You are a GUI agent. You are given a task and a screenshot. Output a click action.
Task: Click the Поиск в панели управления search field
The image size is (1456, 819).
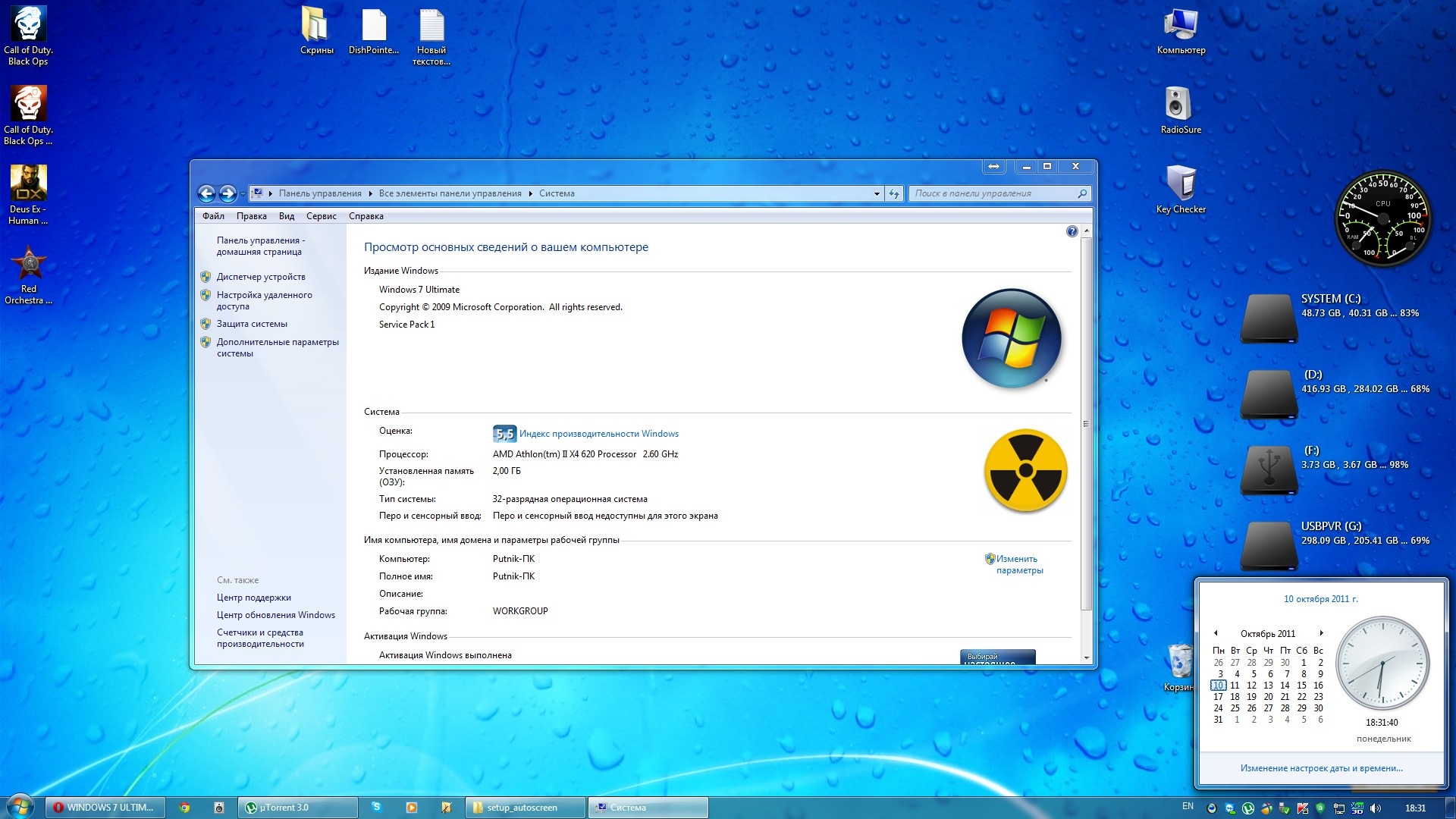pos(993,193)
